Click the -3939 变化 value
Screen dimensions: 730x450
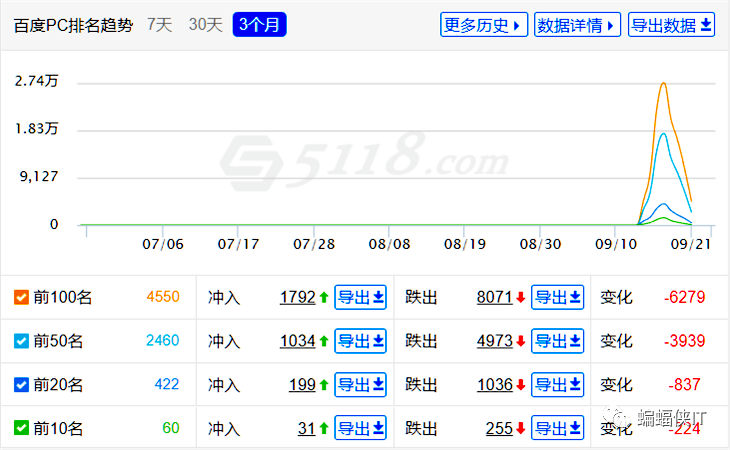tap(684, 341)
